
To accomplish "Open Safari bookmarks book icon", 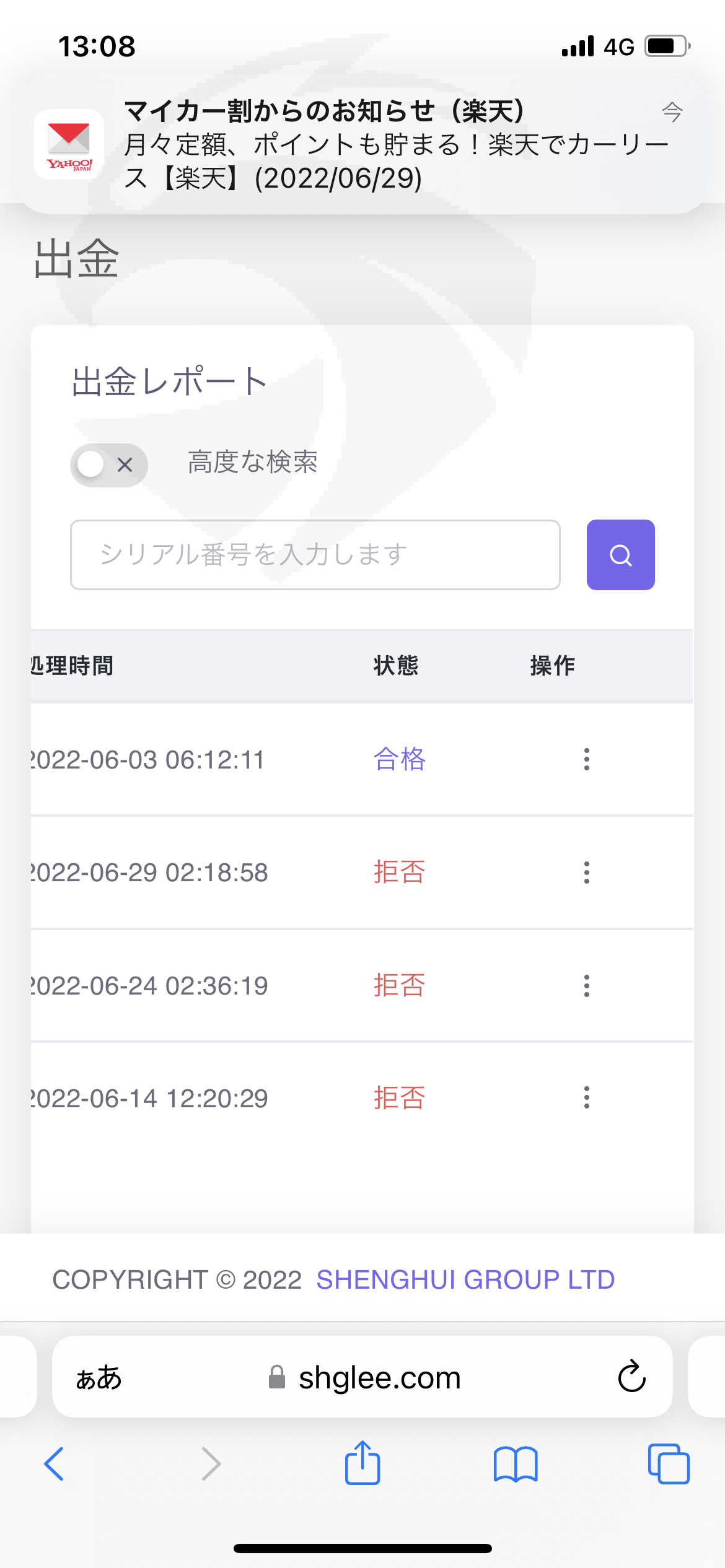I will [516, 1464].
